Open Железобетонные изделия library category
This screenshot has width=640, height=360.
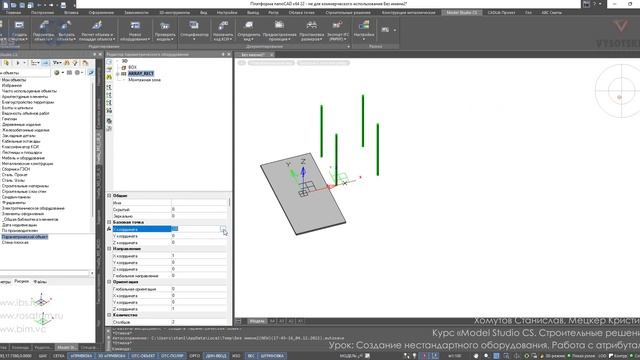pyautogui.click(x=25, y=130)
